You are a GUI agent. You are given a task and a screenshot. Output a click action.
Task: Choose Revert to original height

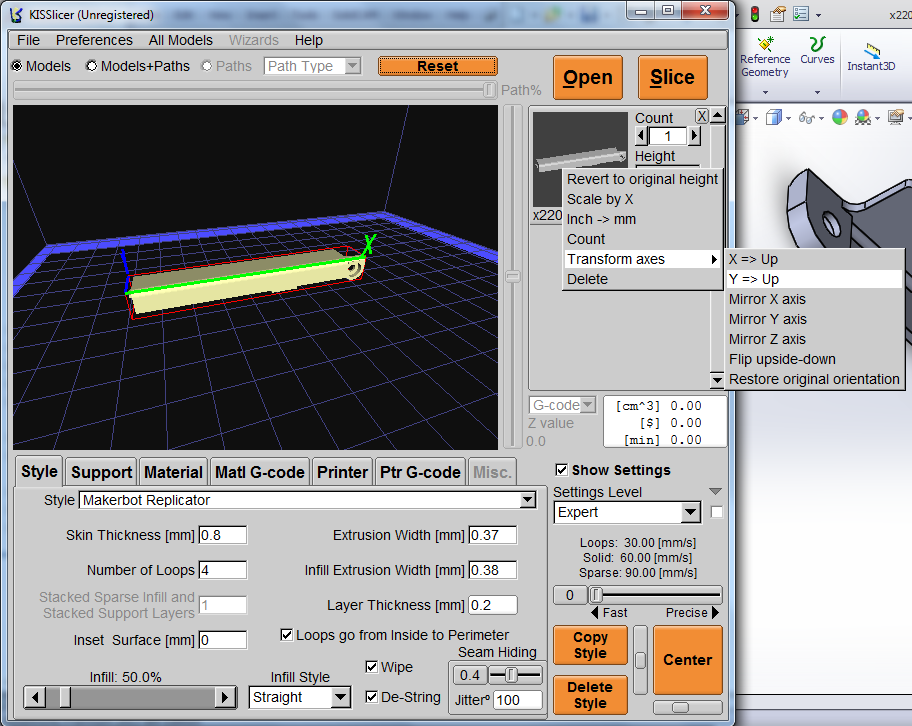pyautogui.click(x=643, y=179)
